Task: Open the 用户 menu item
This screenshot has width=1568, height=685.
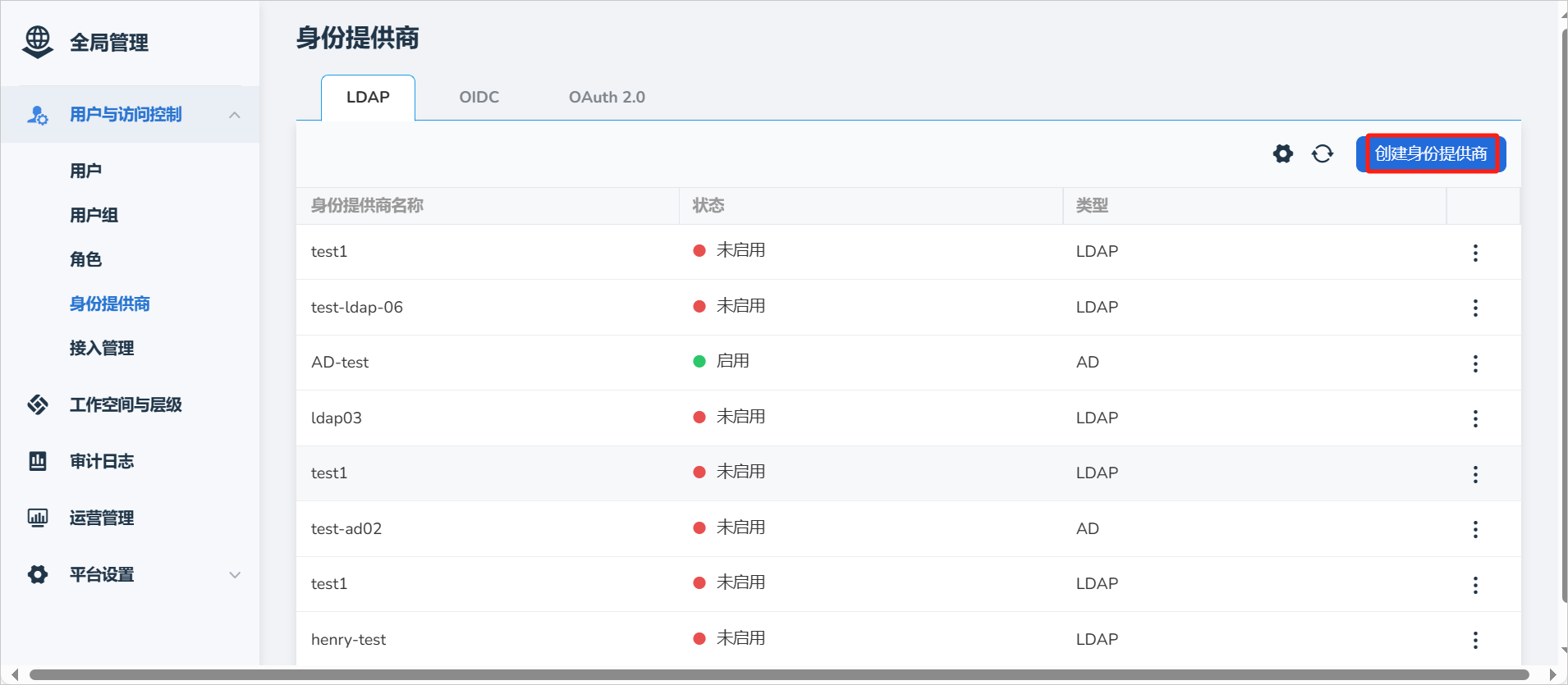Action: 85,171
